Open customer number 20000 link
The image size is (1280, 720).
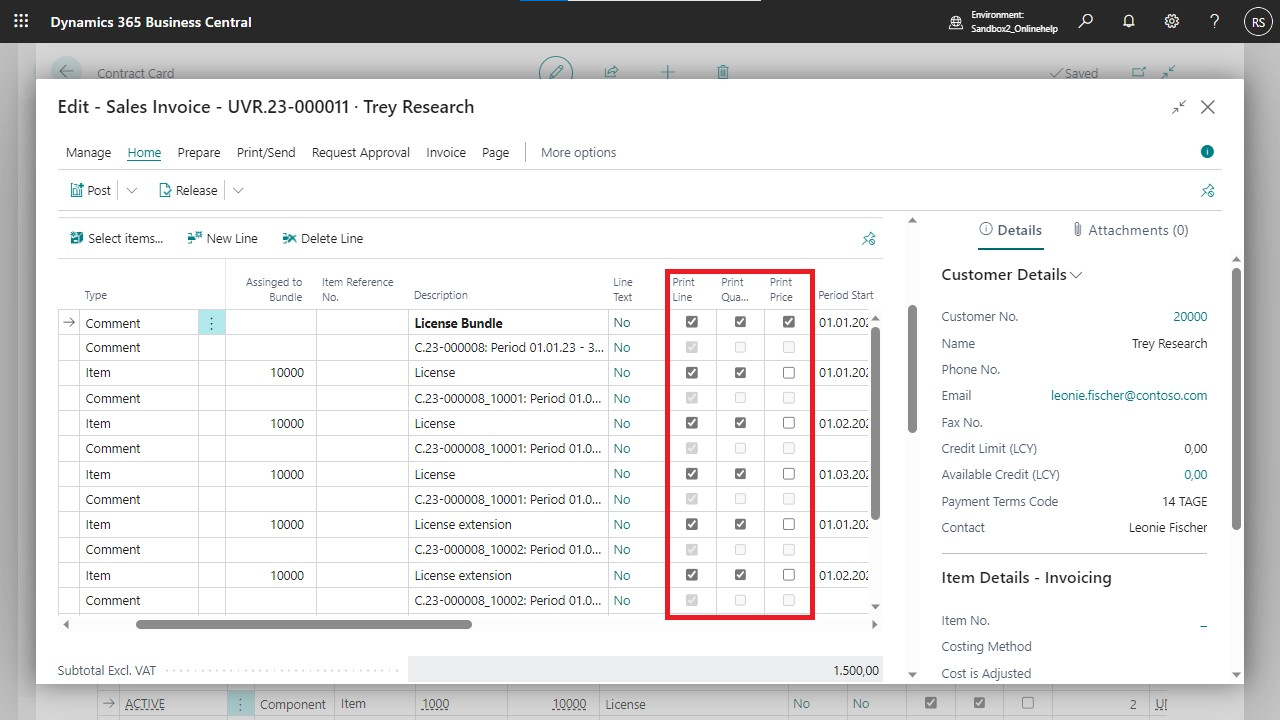pos(1190,316)
